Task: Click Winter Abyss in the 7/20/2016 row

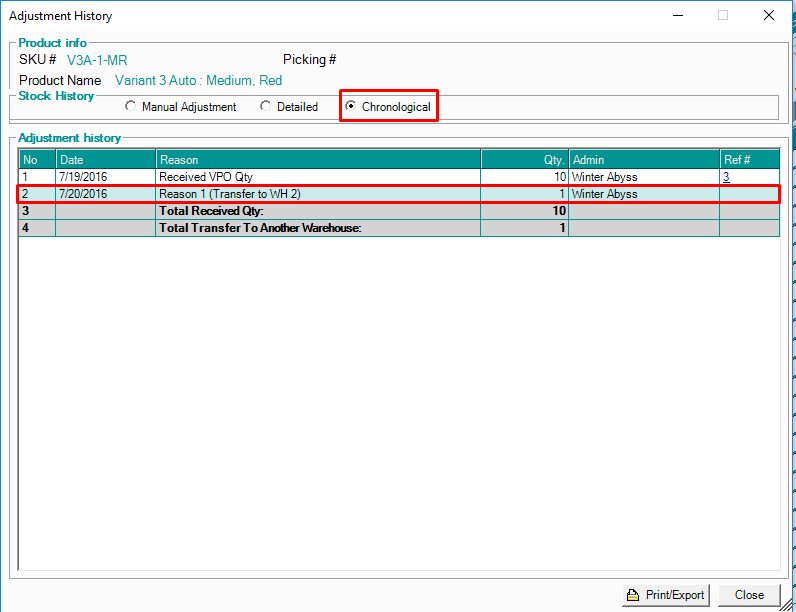Action: point(604,194)
